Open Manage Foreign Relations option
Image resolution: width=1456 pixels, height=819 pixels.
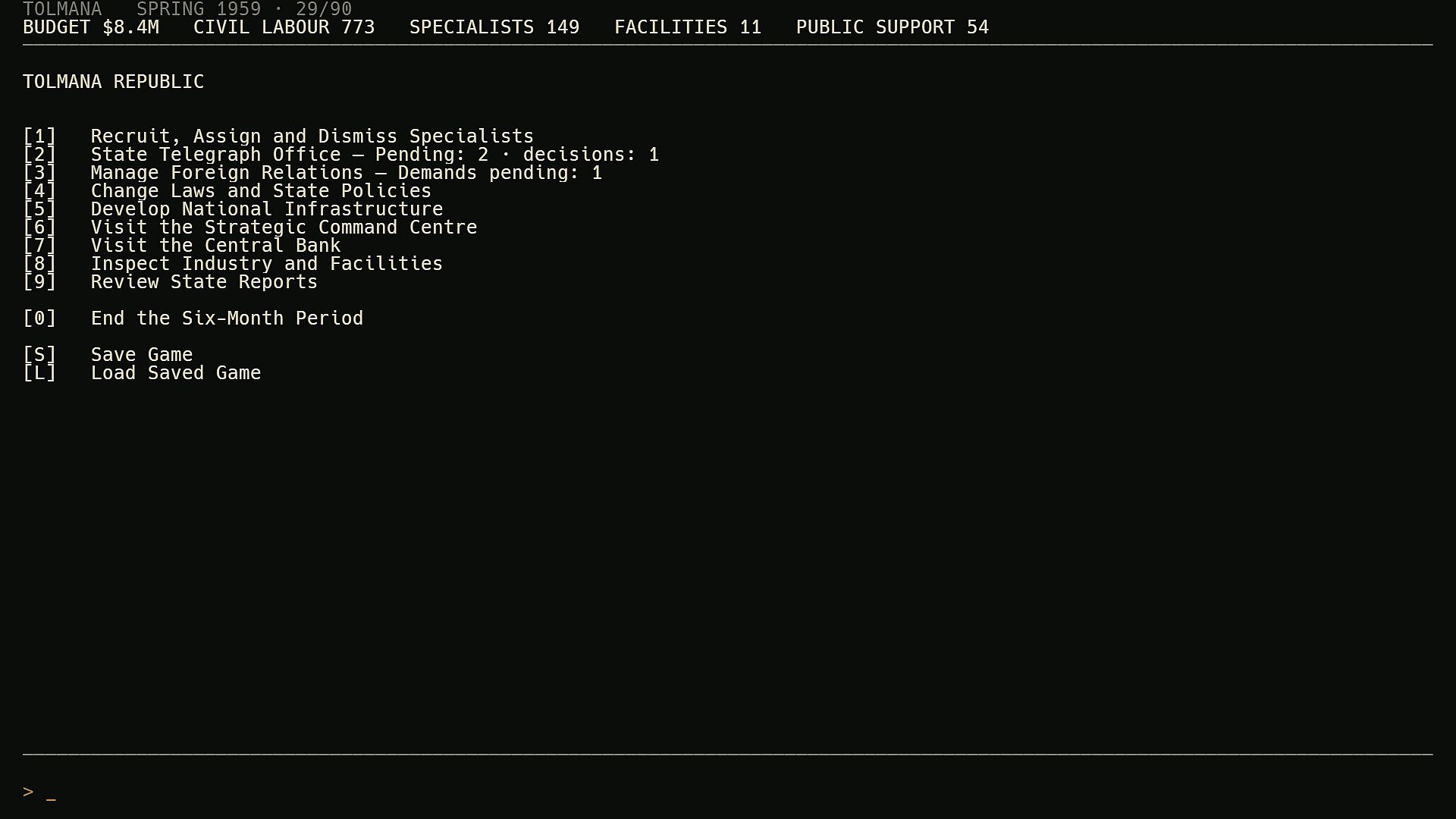point(312,173)
